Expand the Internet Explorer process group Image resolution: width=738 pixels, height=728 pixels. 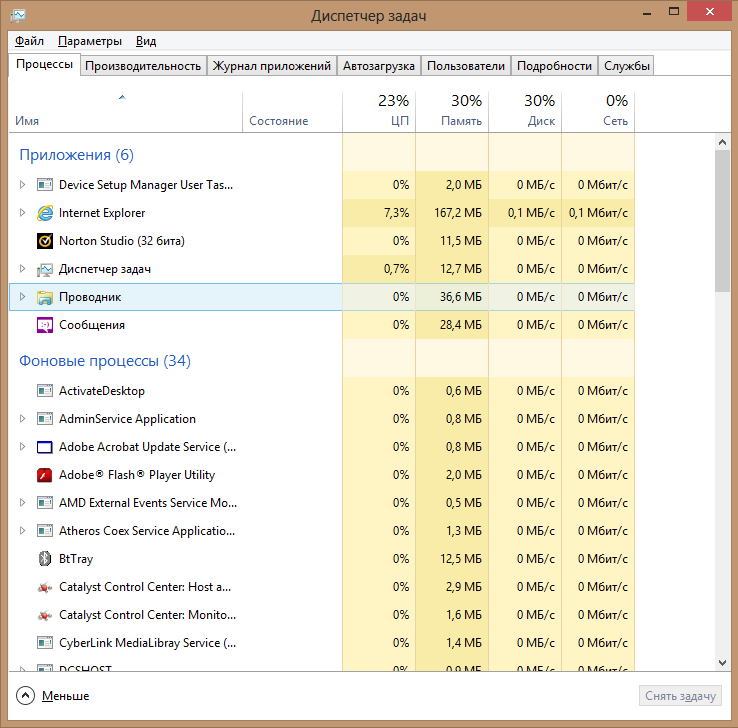pos(22,213)
